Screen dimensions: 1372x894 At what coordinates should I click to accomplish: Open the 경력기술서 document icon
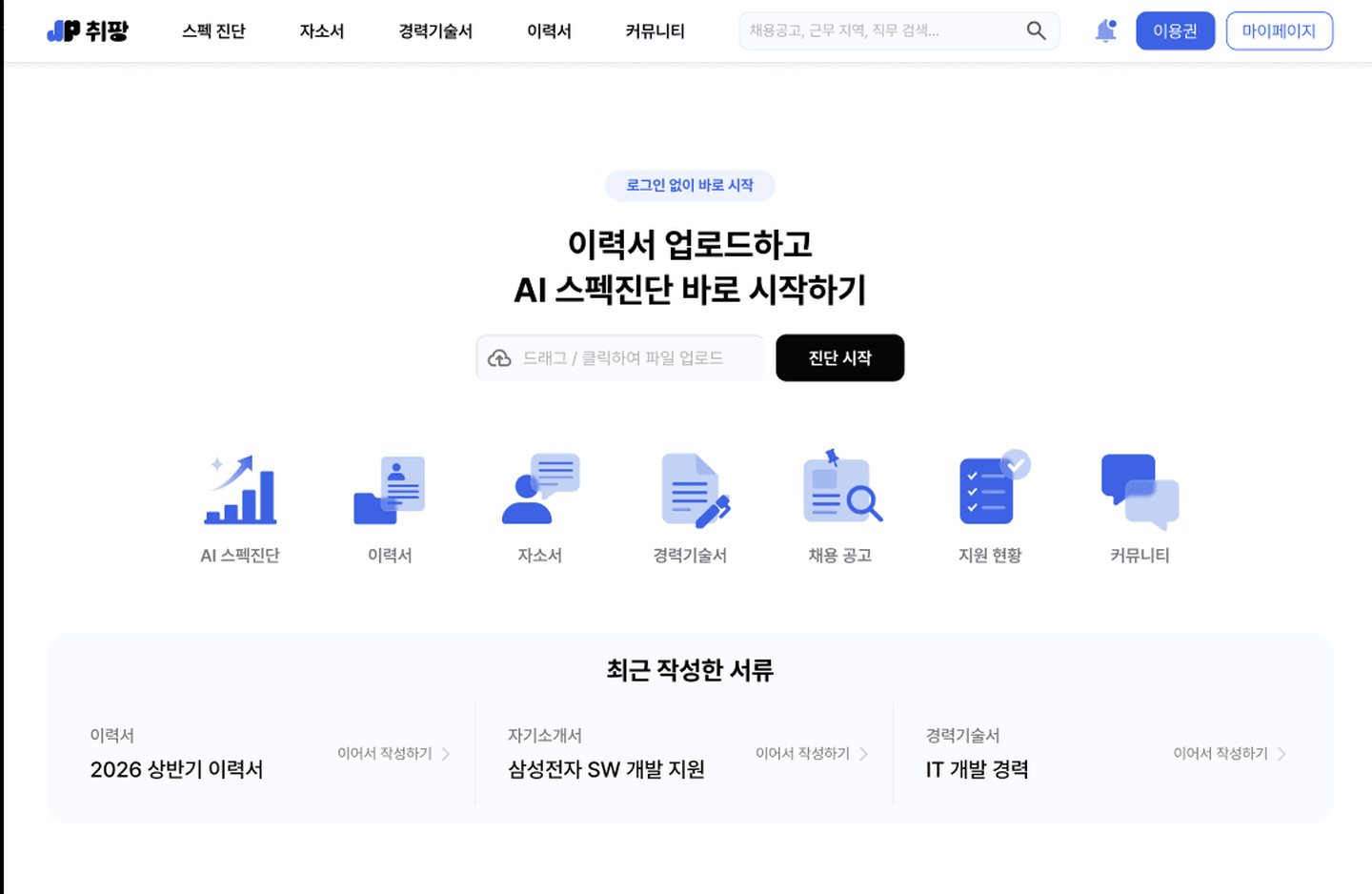[696, 490]
